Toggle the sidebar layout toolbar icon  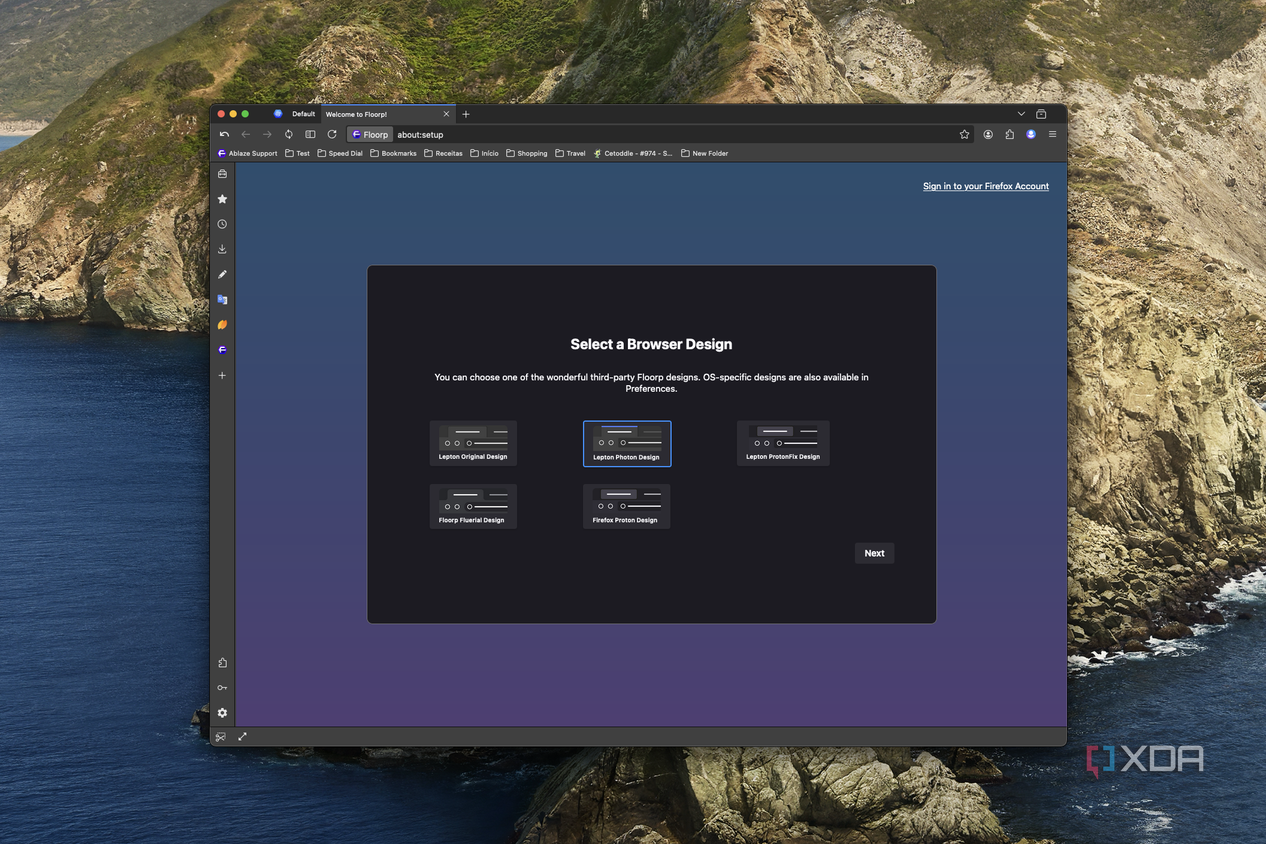(310, 134)
